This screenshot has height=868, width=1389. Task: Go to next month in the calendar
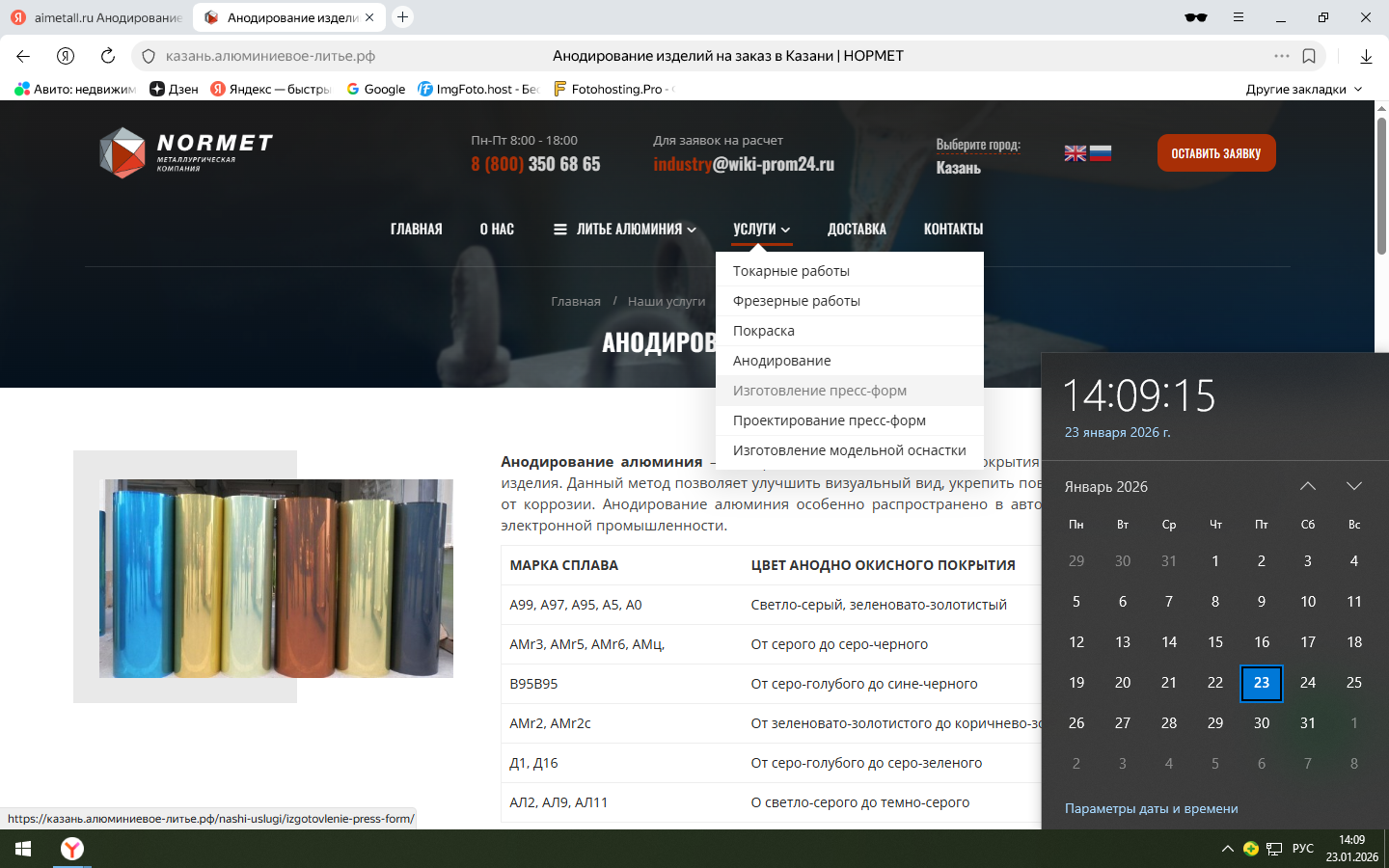1354,486
